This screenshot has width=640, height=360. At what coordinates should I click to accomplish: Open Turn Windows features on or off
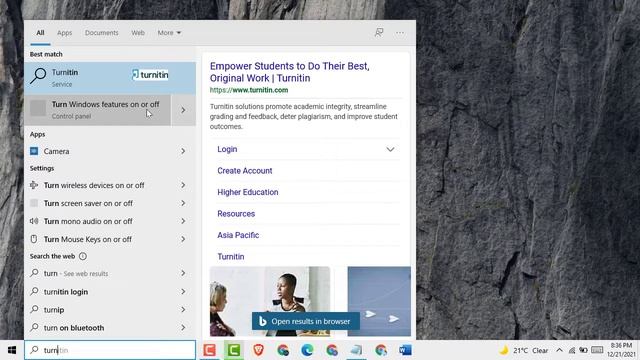click(x=98, y=110)
